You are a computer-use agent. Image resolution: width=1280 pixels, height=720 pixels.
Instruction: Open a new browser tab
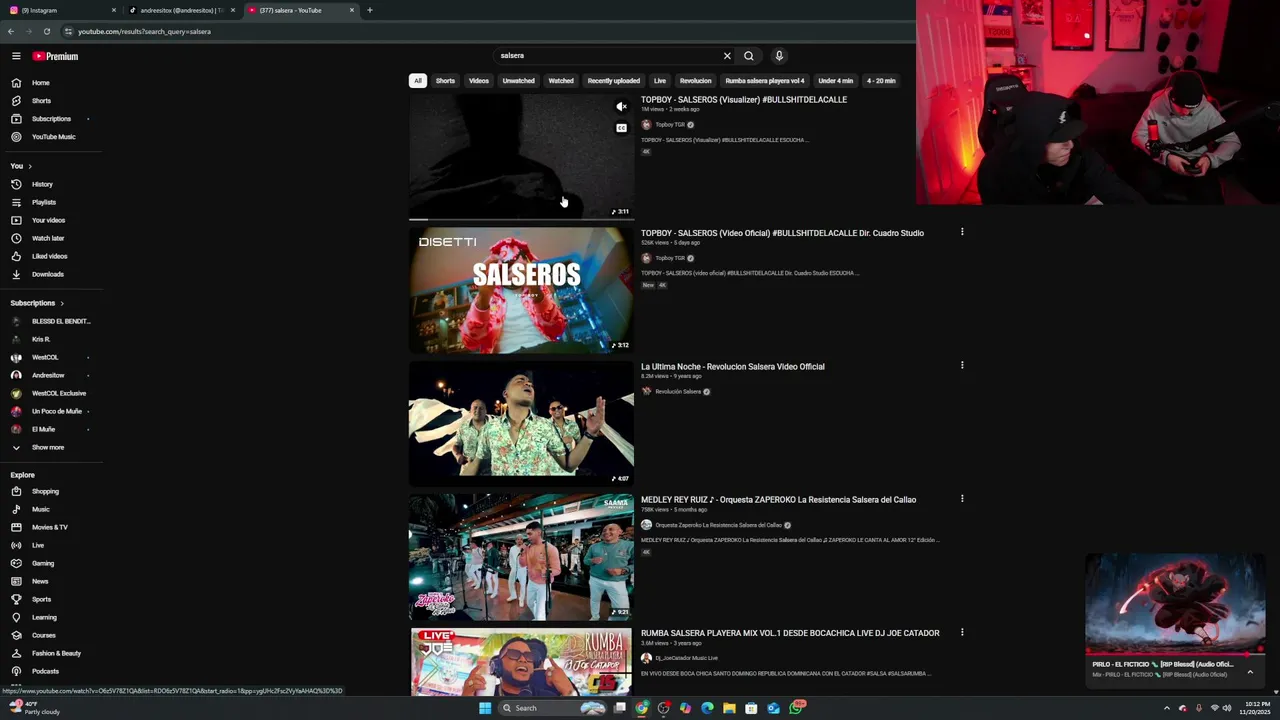pyautogui.click(x=369, y=10)
